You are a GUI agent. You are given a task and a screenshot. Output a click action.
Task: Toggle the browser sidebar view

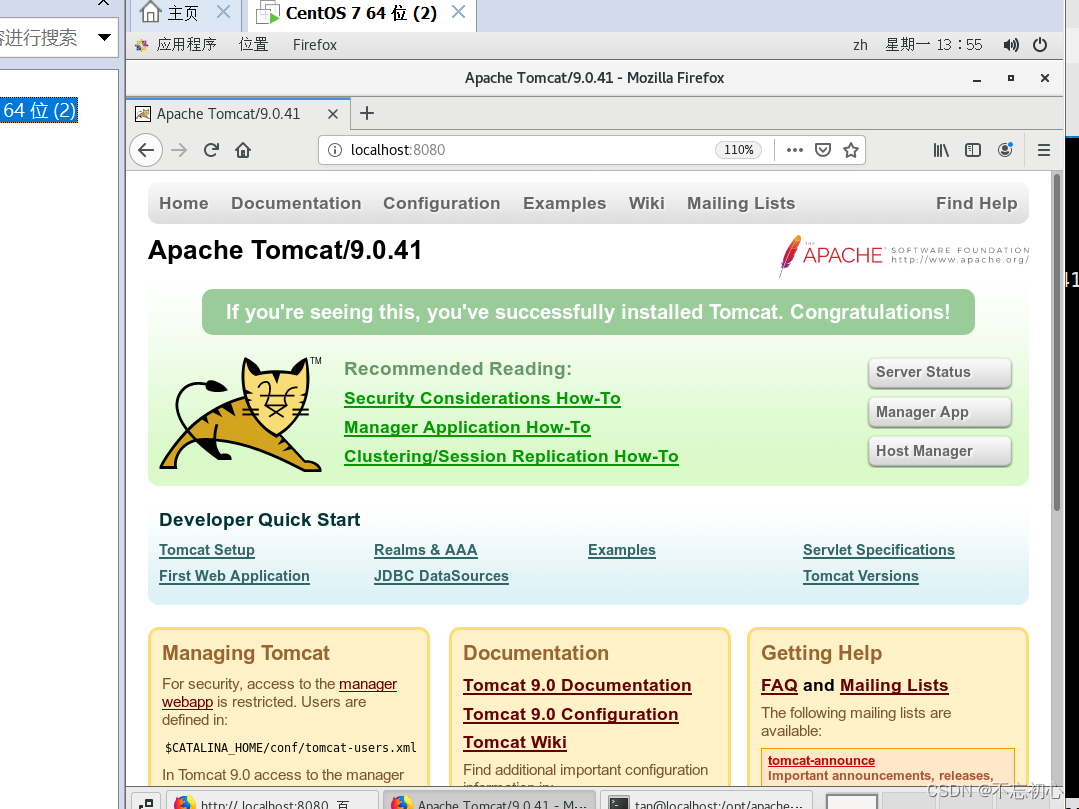point(973,150)
